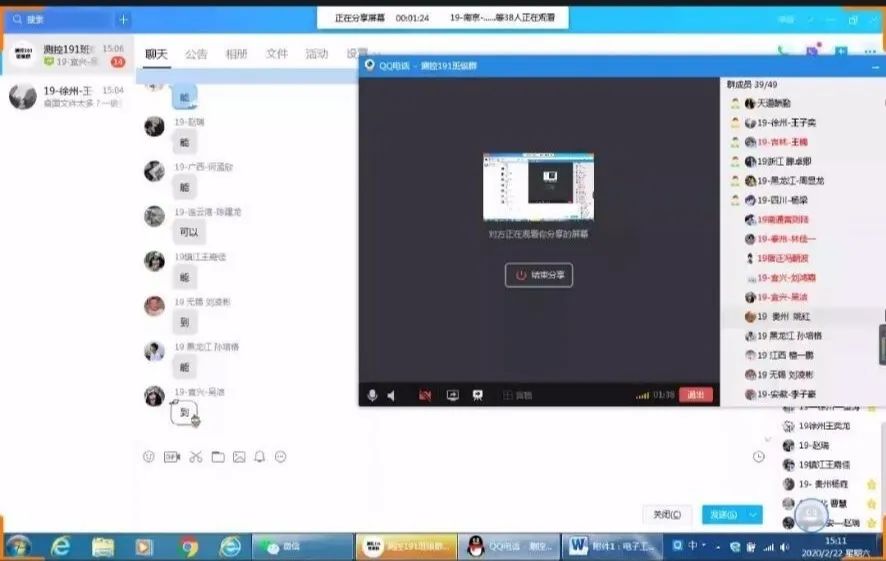Open Google Chrome from the taskbar
The height and width of the screenshot is (561, 886).
(189, 547)
